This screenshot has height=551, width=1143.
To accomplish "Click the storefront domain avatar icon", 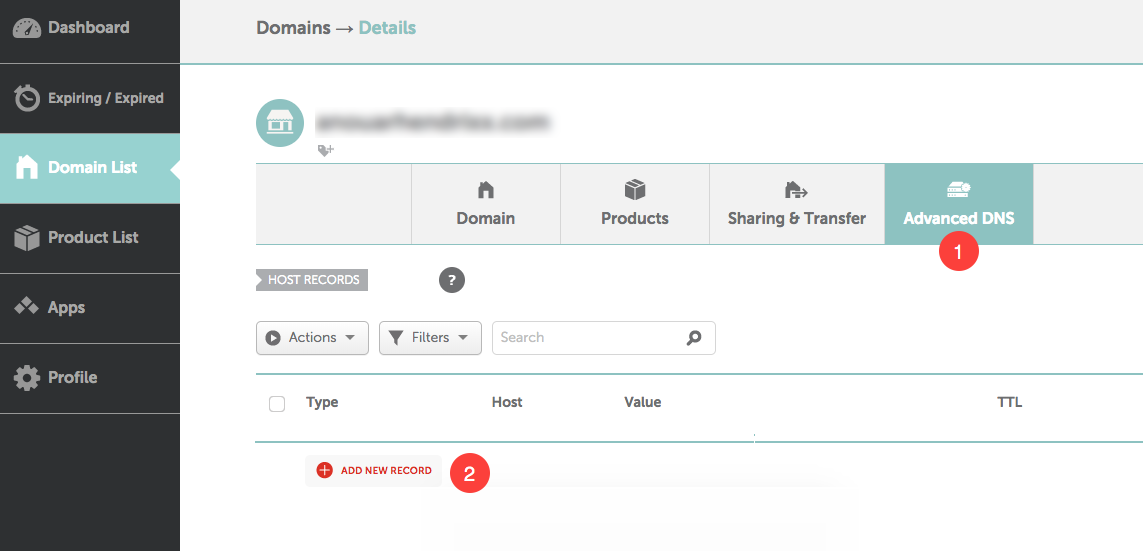I will pos(280,123).
